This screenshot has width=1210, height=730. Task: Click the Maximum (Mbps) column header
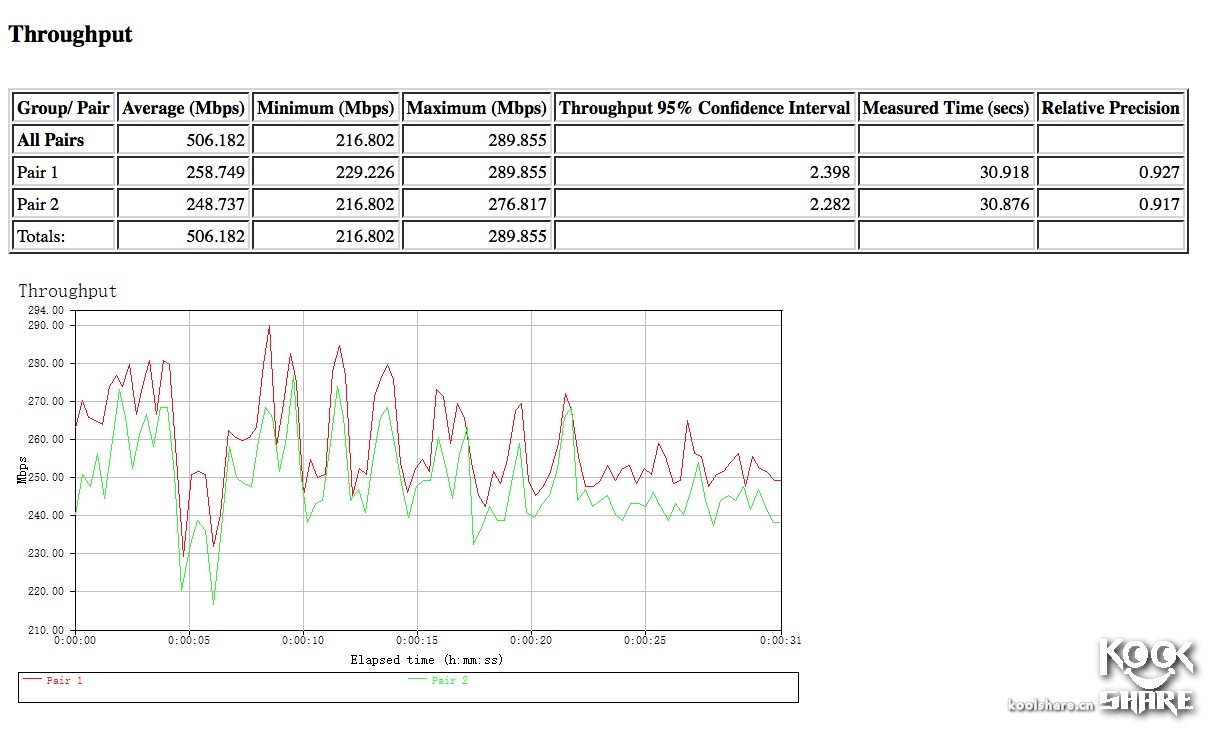coord(477,108)
